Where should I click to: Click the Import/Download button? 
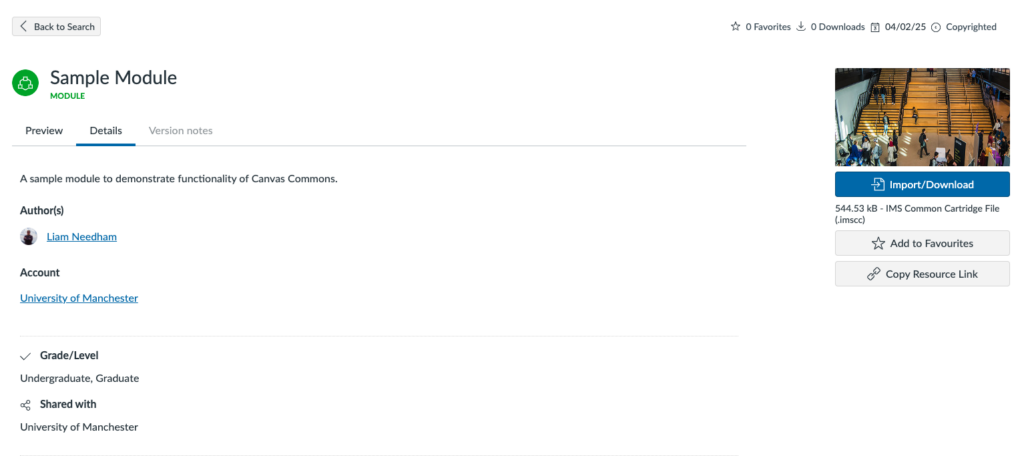coord(922,184)
